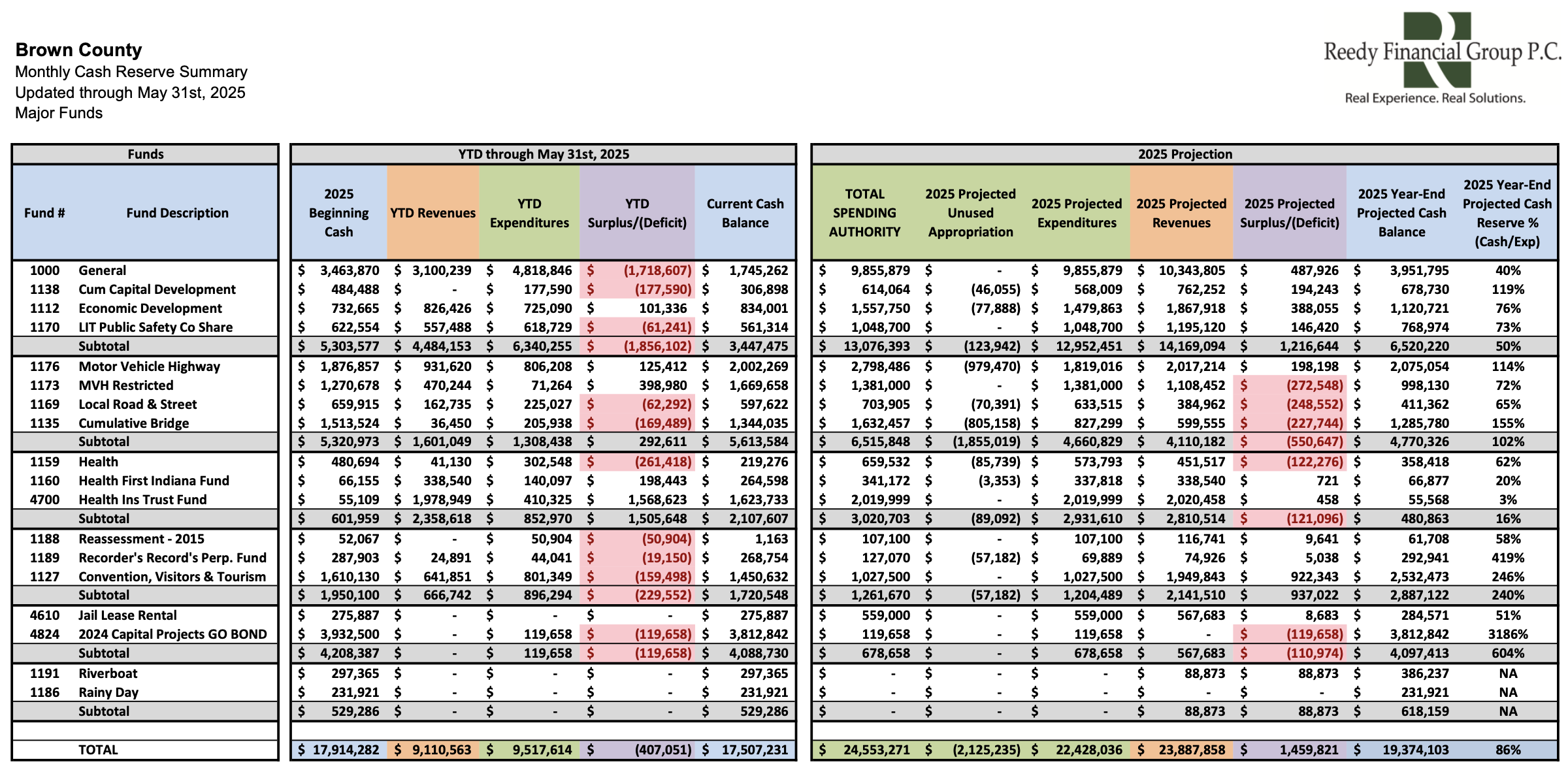Screen dimensions: 1568x772
Task: Select the "YTD Revenues" column header
Action: (433, 213)
